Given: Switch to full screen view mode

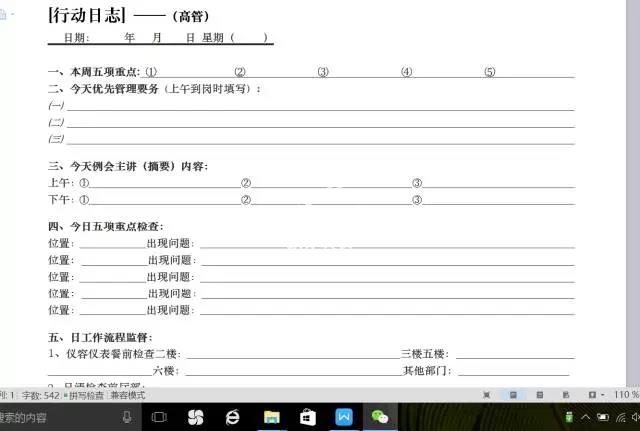Looking at the screenshot, I should [x=485, y=395].
